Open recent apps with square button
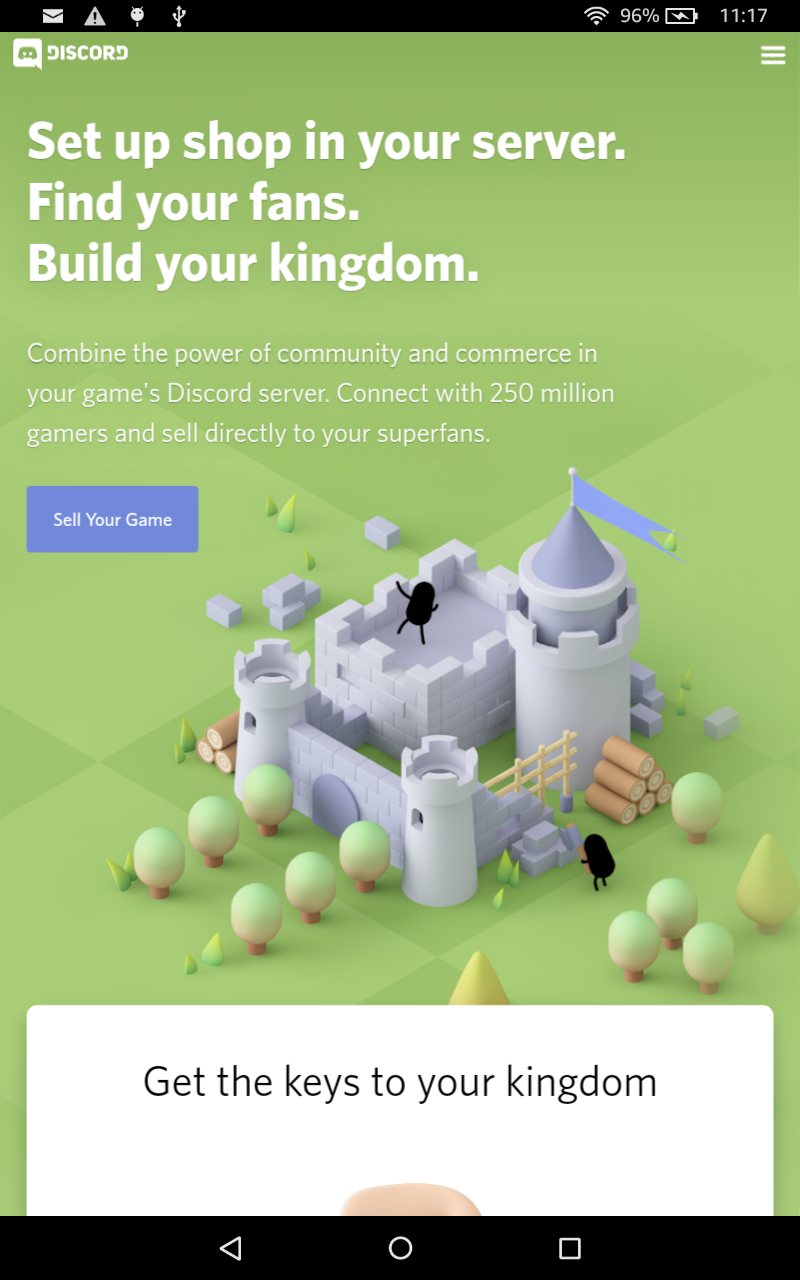 (x=570, y=1247)
